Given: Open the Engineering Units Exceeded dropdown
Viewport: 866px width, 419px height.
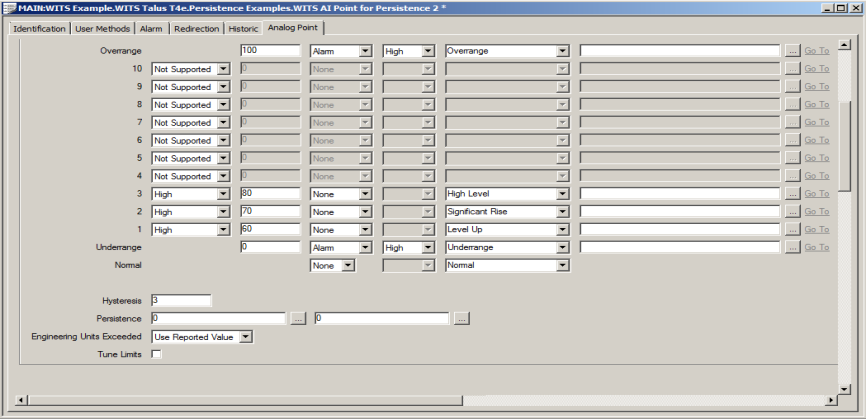Looking at the screenshot, I should point(246,337).
